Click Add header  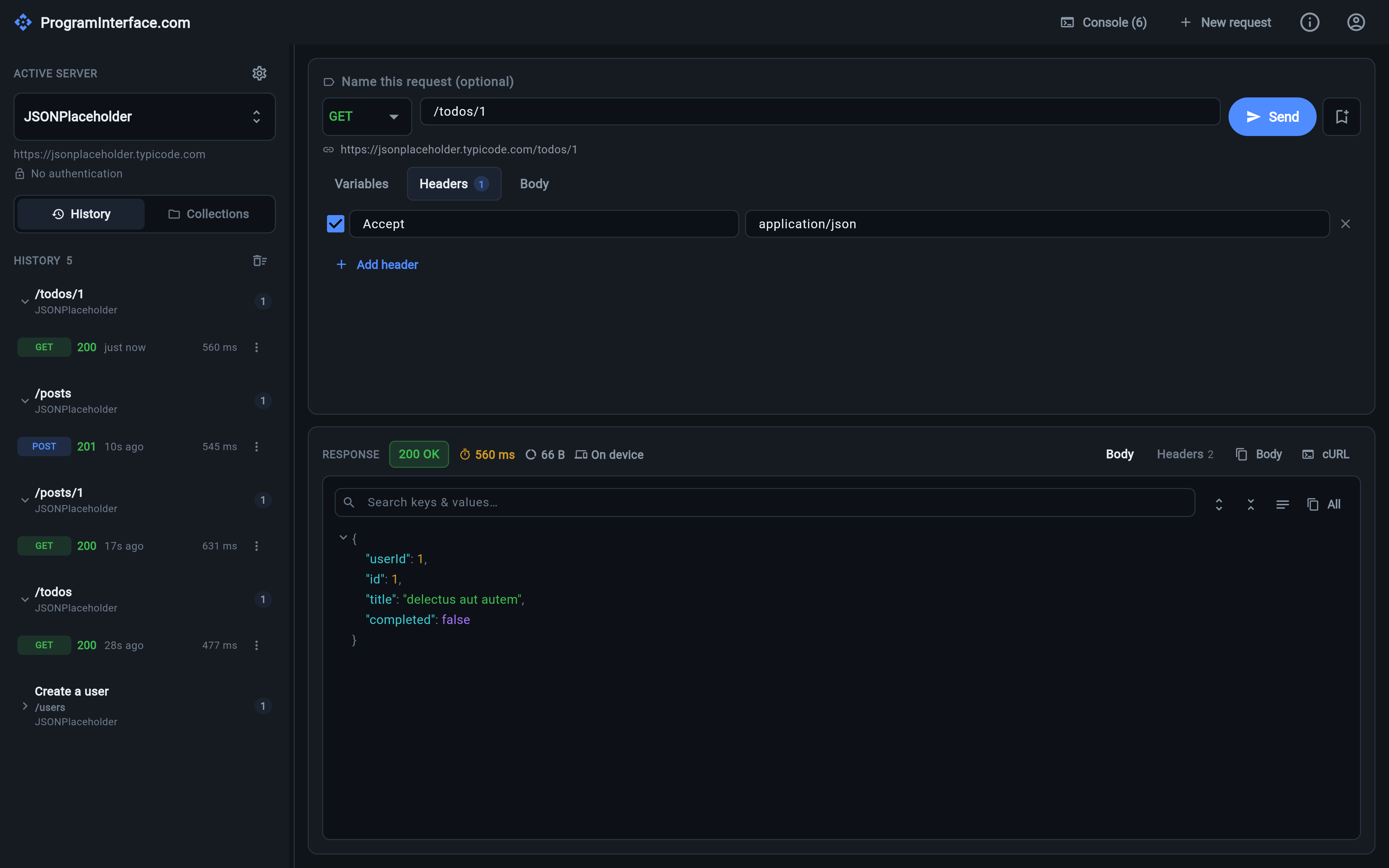coord(377,265)
